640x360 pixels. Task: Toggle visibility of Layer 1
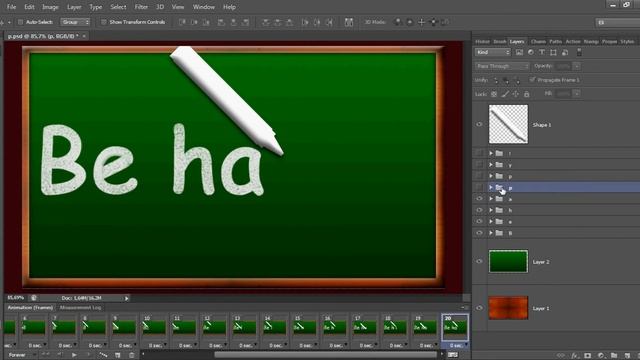(479, 308)
